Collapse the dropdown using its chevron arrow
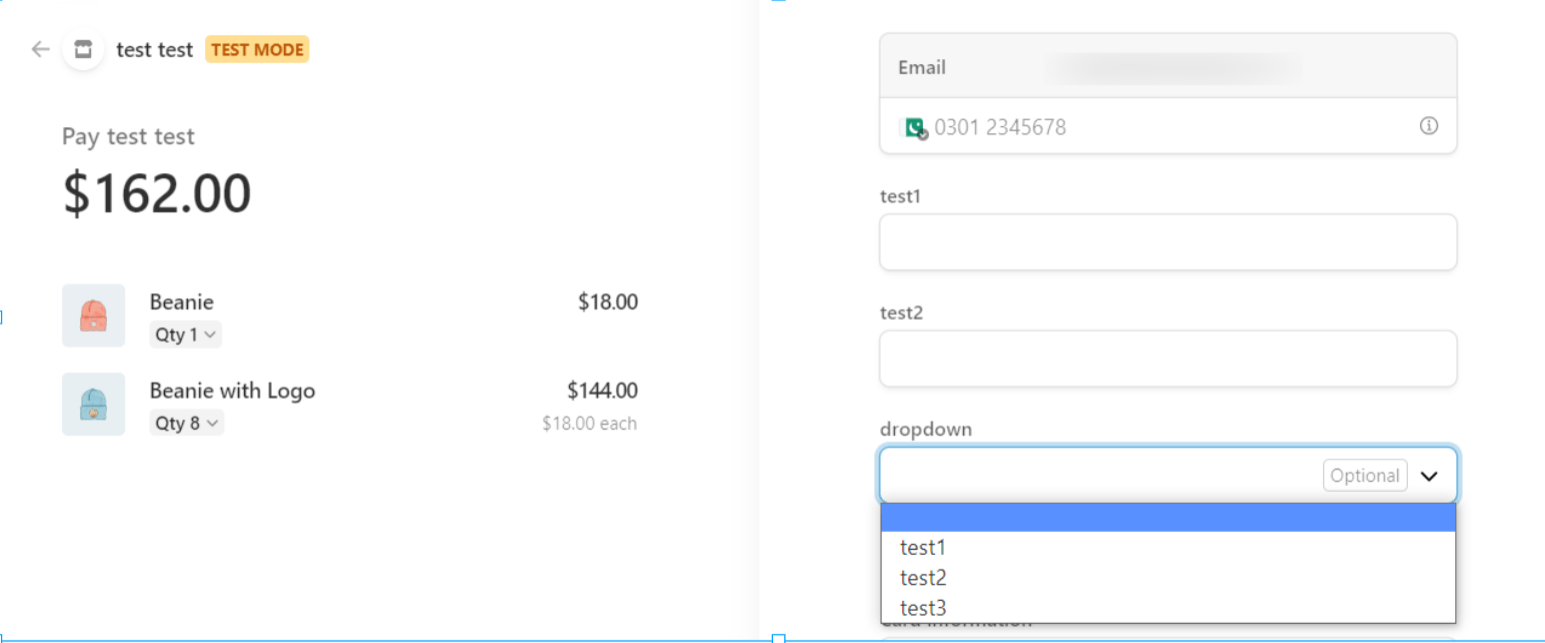 click(x=1429, y=476)
